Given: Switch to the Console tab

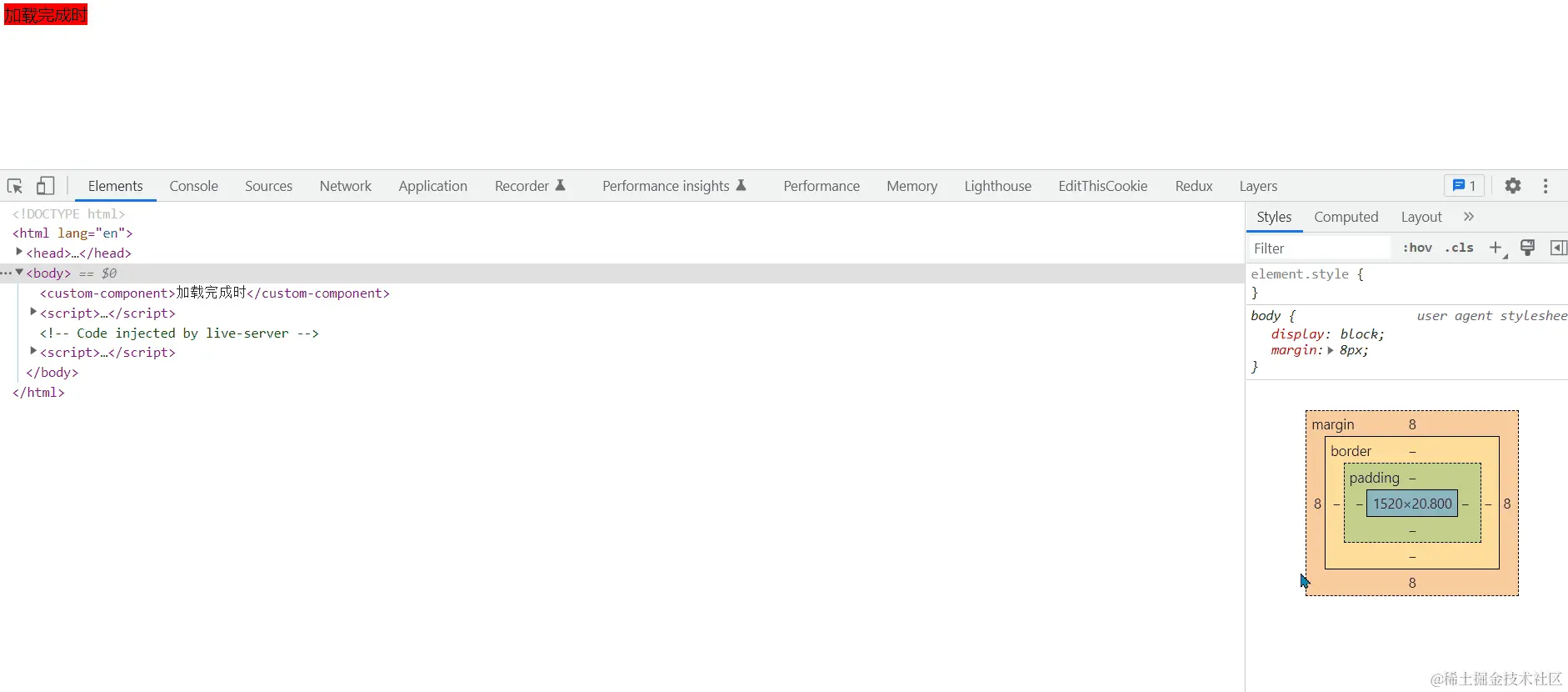Looking at the screenshot, I should pyautogui.click(x=194, y=186).
